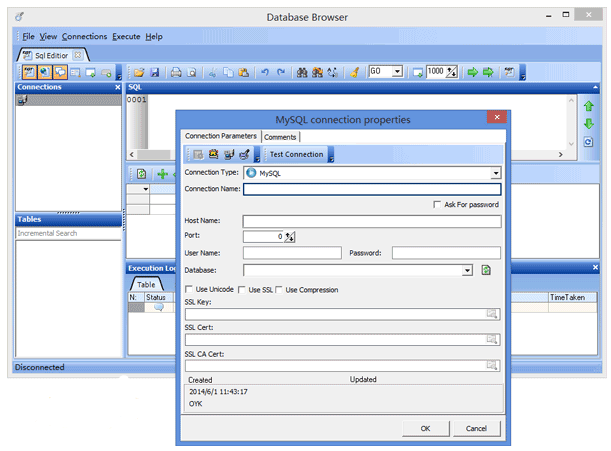Tick the Use Unicode checkbox
The height and width of the screenshot is (451, 611).
point(190,290)
